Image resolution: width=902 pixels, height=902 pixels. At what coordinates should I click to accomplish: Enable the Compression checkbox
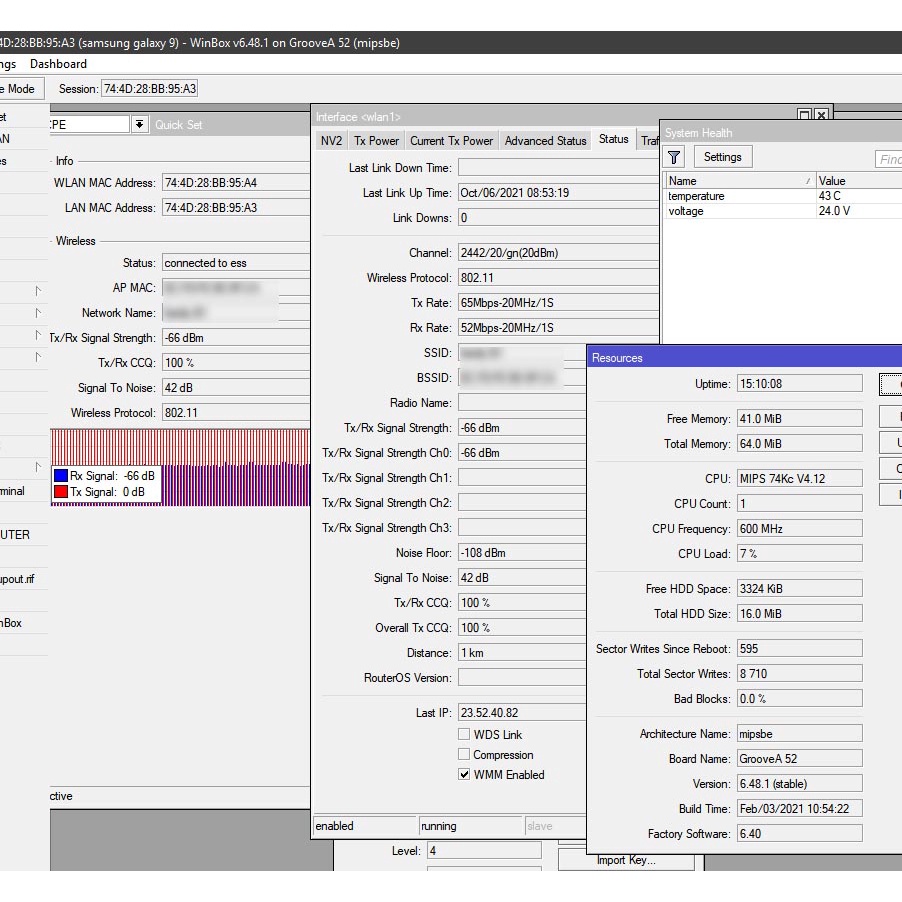464,755
